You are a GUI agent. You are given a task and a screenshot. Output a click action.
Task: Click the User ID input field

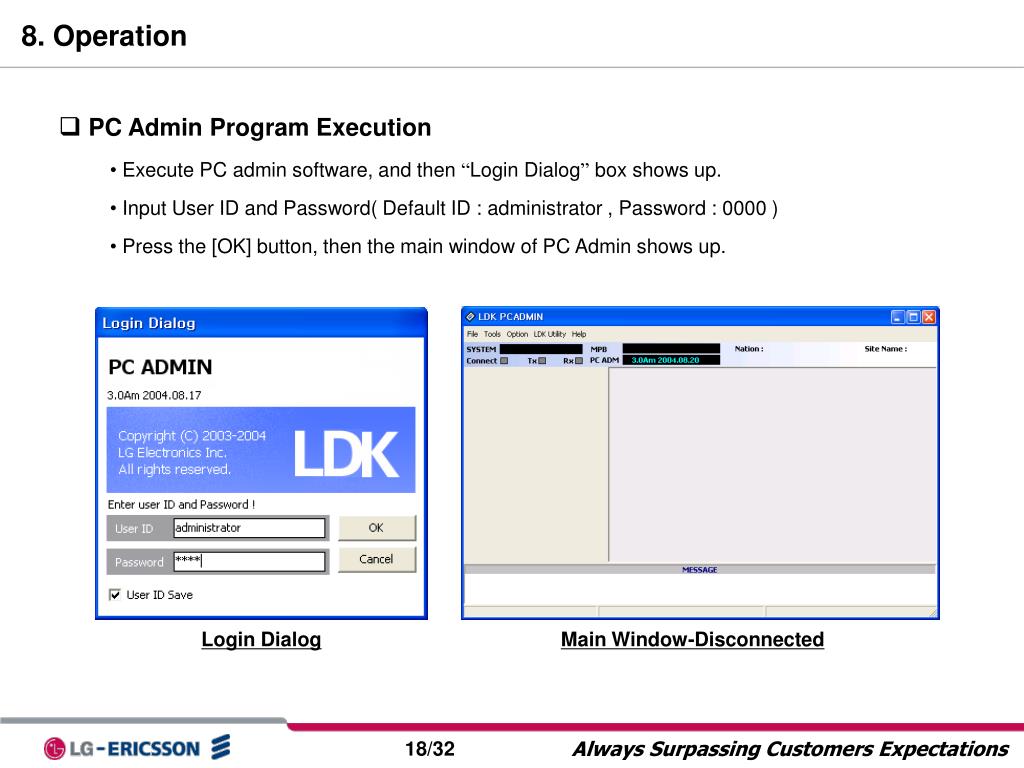[x=249, y=528]
